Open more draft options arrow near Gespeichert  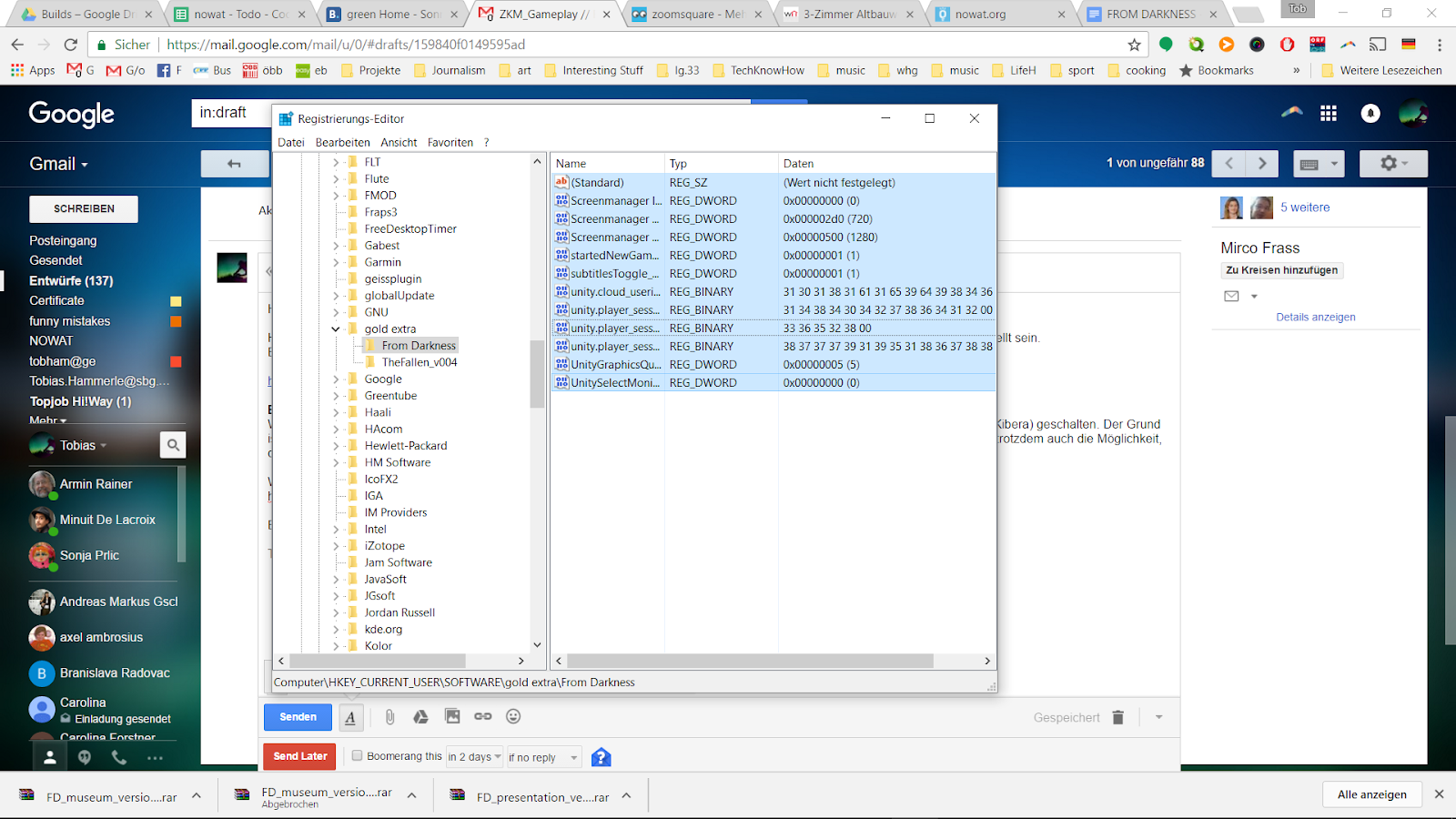(1158, 717)
